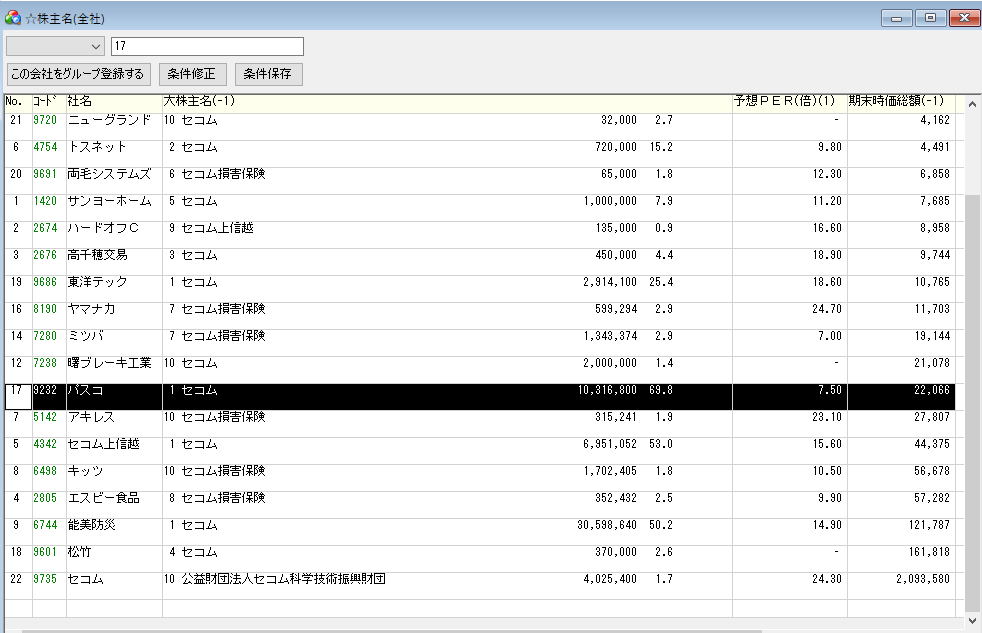Click stock code 9720 for ニューグランド
Image resolution: width=982 pixels, height=633 pixels.
coord(45,120)
